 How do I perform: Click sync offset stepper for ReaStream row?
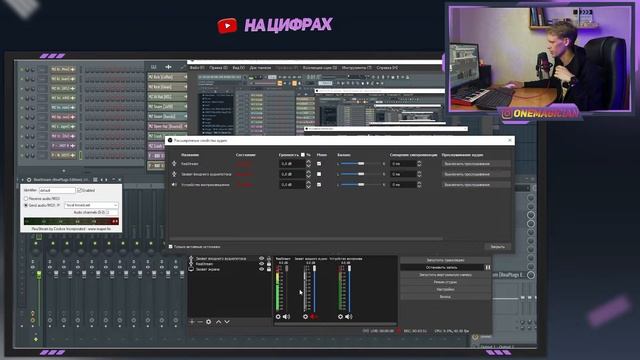coord(419,164)
